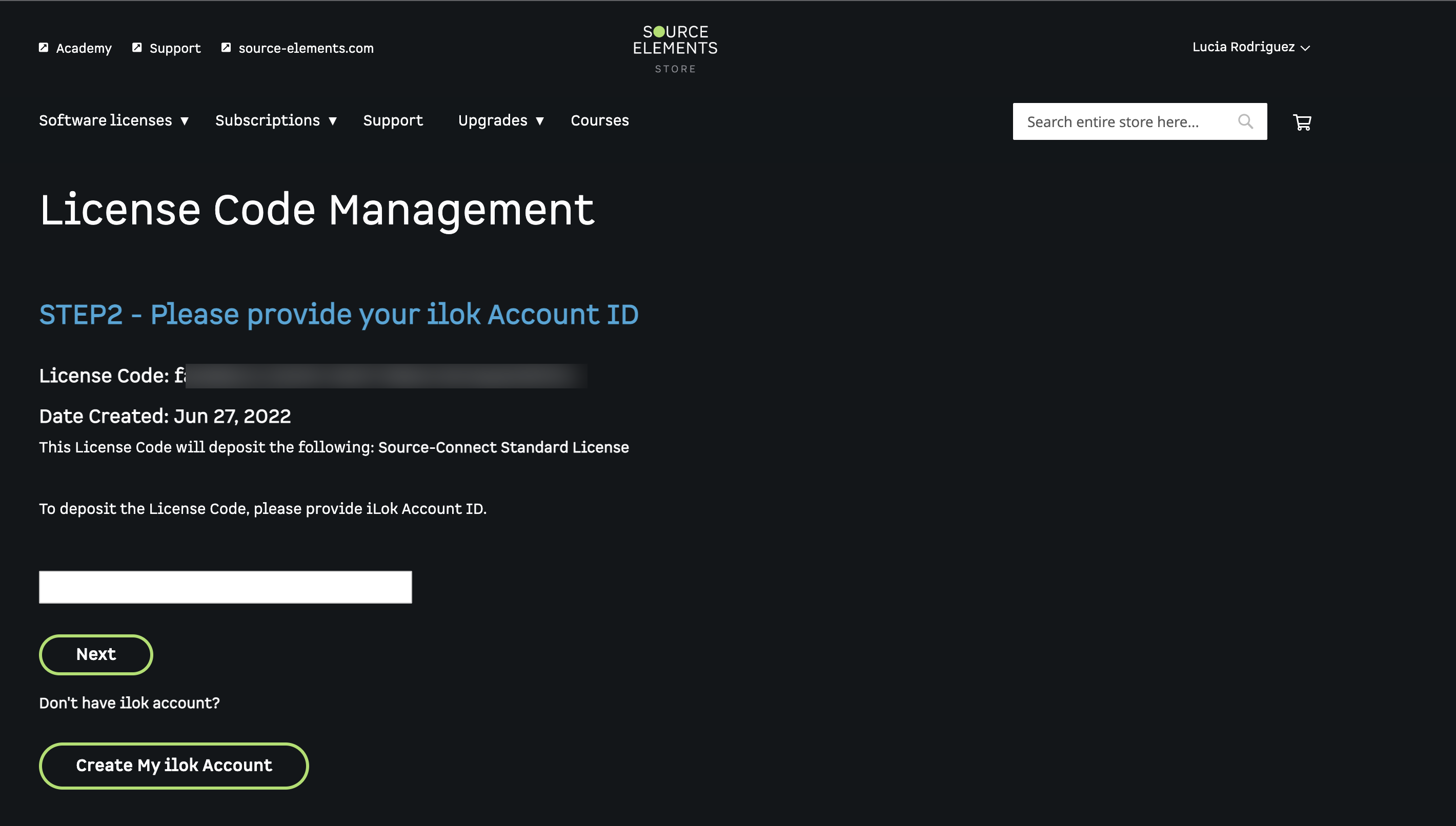Click the external icon beside top Support
The height and width of the screenshot is (826, 1456).
[137, 48]
